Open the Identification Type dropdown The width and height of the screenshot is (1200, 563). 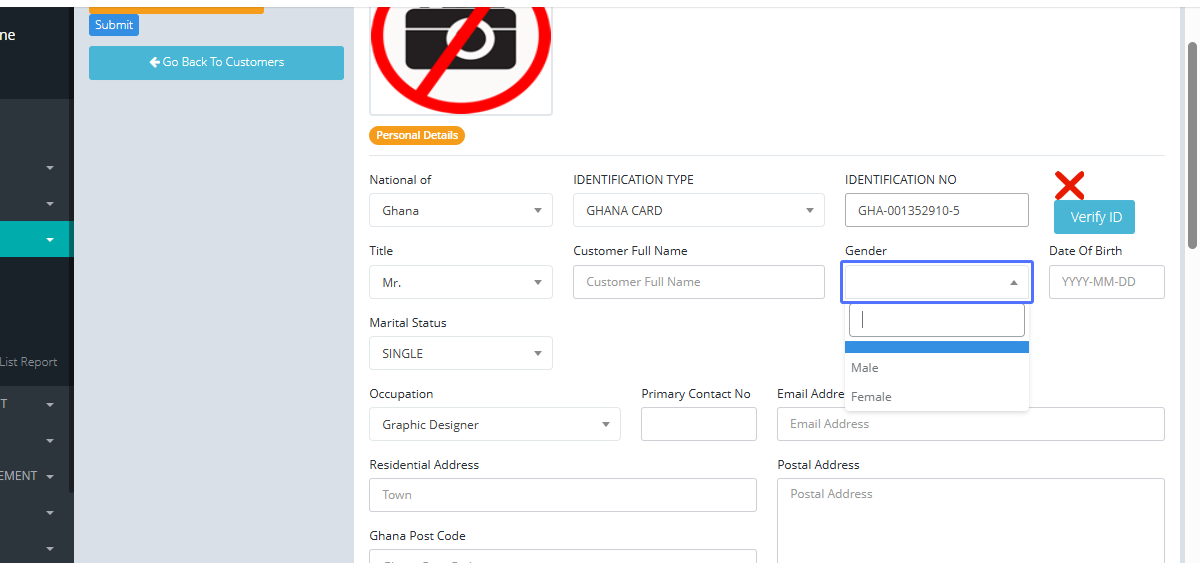(698, 211)
